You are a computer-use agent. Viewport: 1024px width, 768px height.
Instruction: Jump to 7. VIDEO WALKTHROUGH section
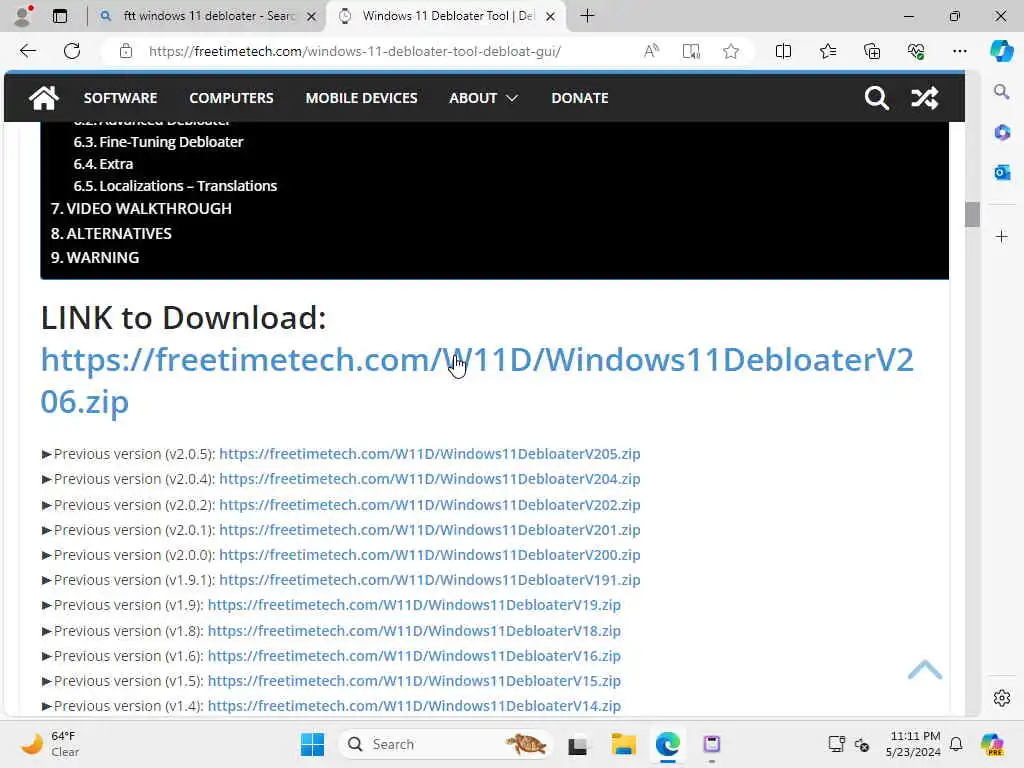(x=141, y=208)
